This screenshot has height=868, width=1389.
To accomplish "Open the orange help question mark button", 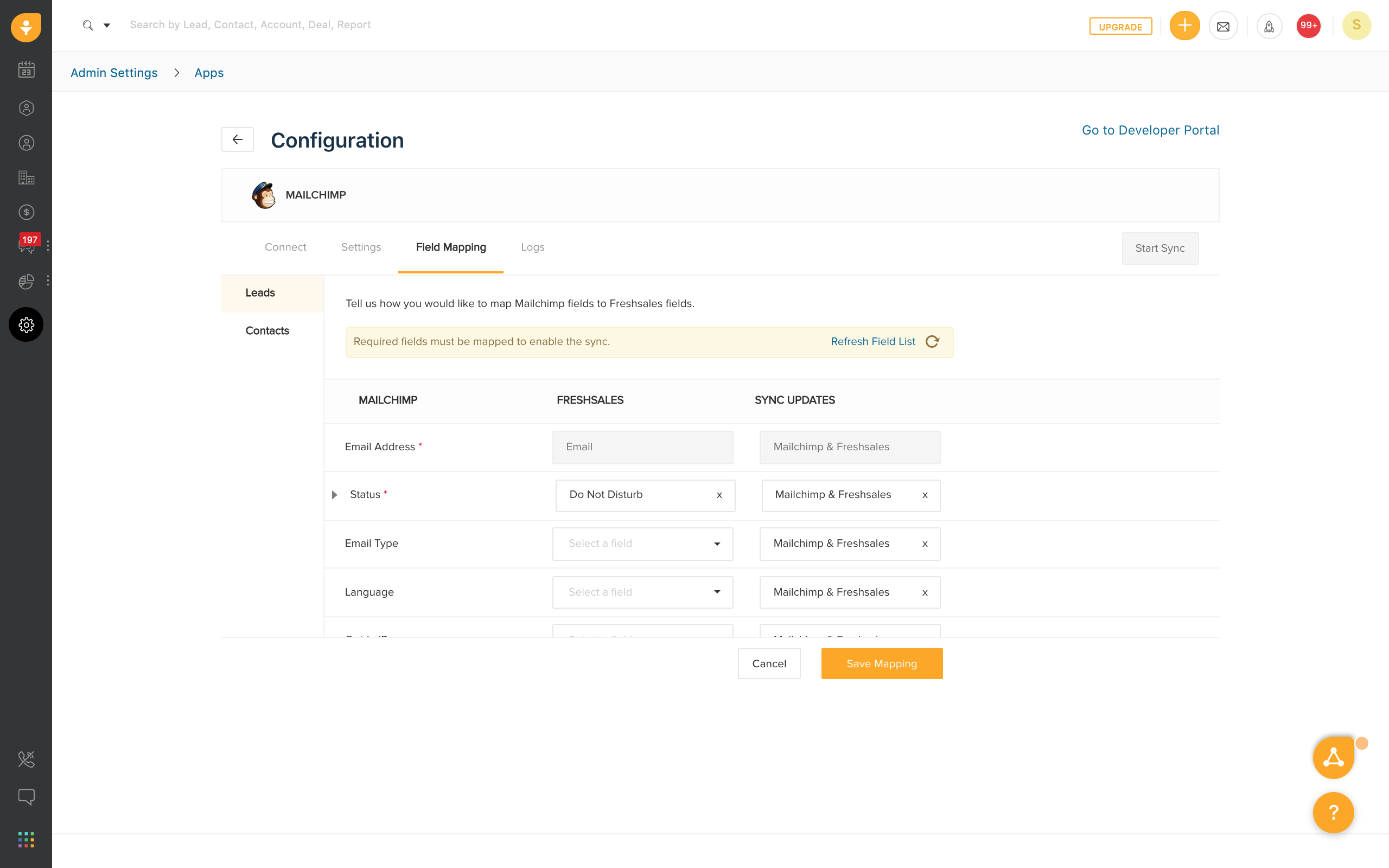I will click(1333, 812).
